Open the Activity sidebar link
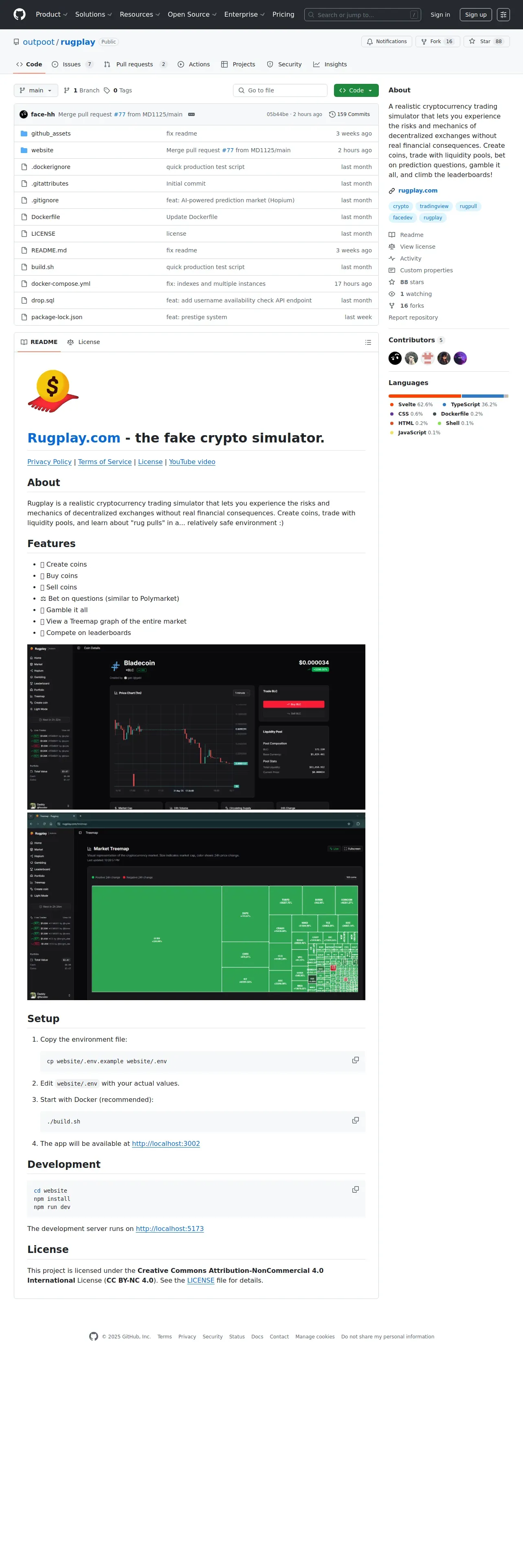This screenshot has width=523, height=1568. pos(410,259)
